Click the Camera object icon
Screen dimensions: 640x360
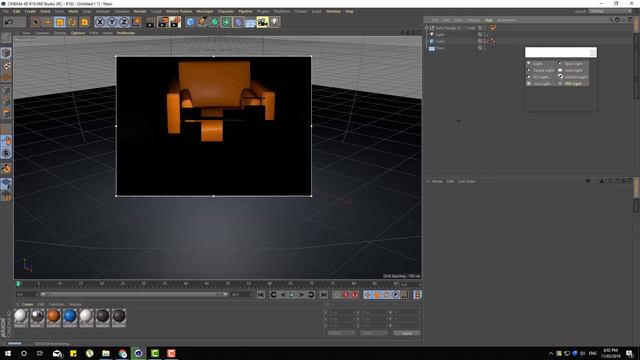262,22
